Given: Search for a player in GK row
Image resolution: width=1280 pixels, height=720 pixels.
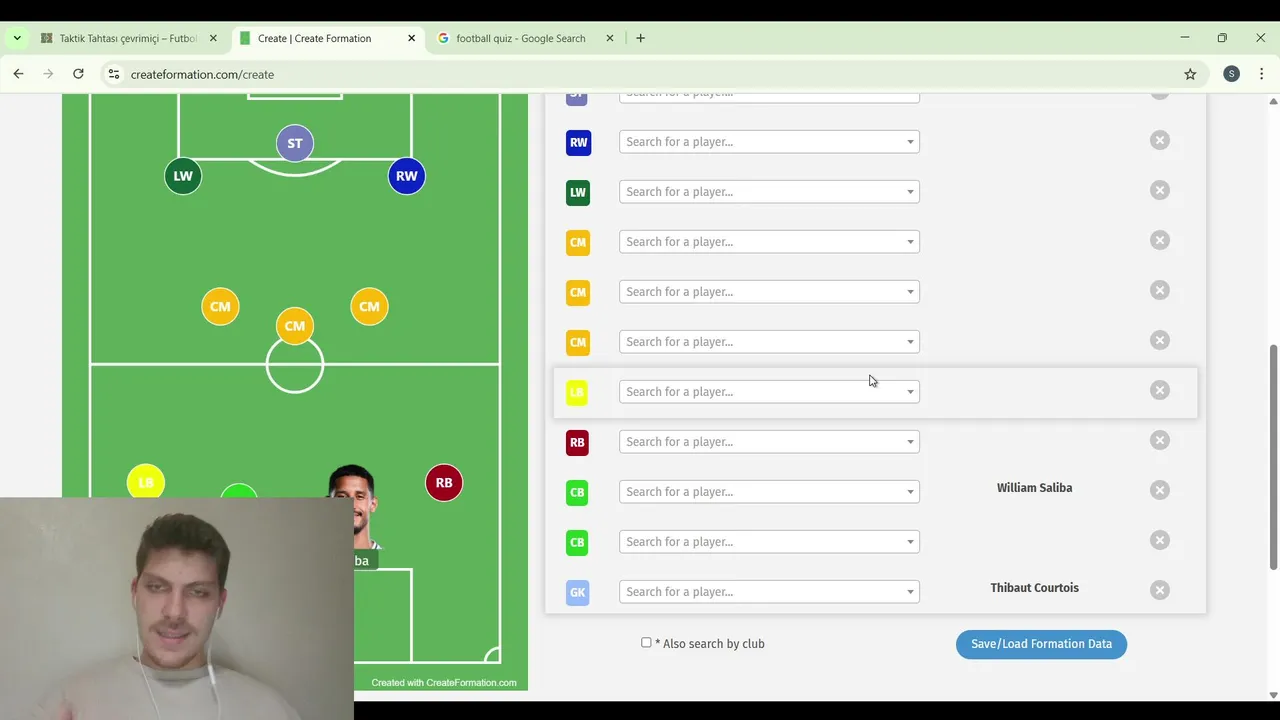Looking at the screenshot, I should [769, 592].
